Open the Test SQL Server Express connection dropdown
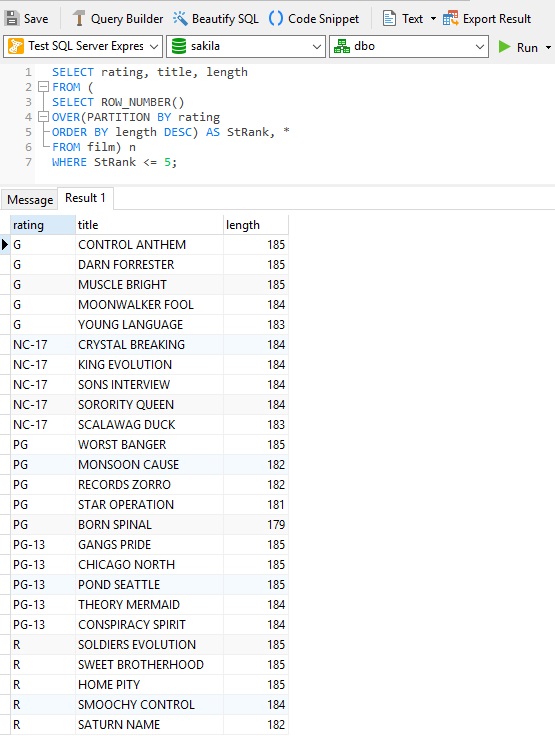The width and height of the screenshot is (555, 736). (x=83, y=46)
